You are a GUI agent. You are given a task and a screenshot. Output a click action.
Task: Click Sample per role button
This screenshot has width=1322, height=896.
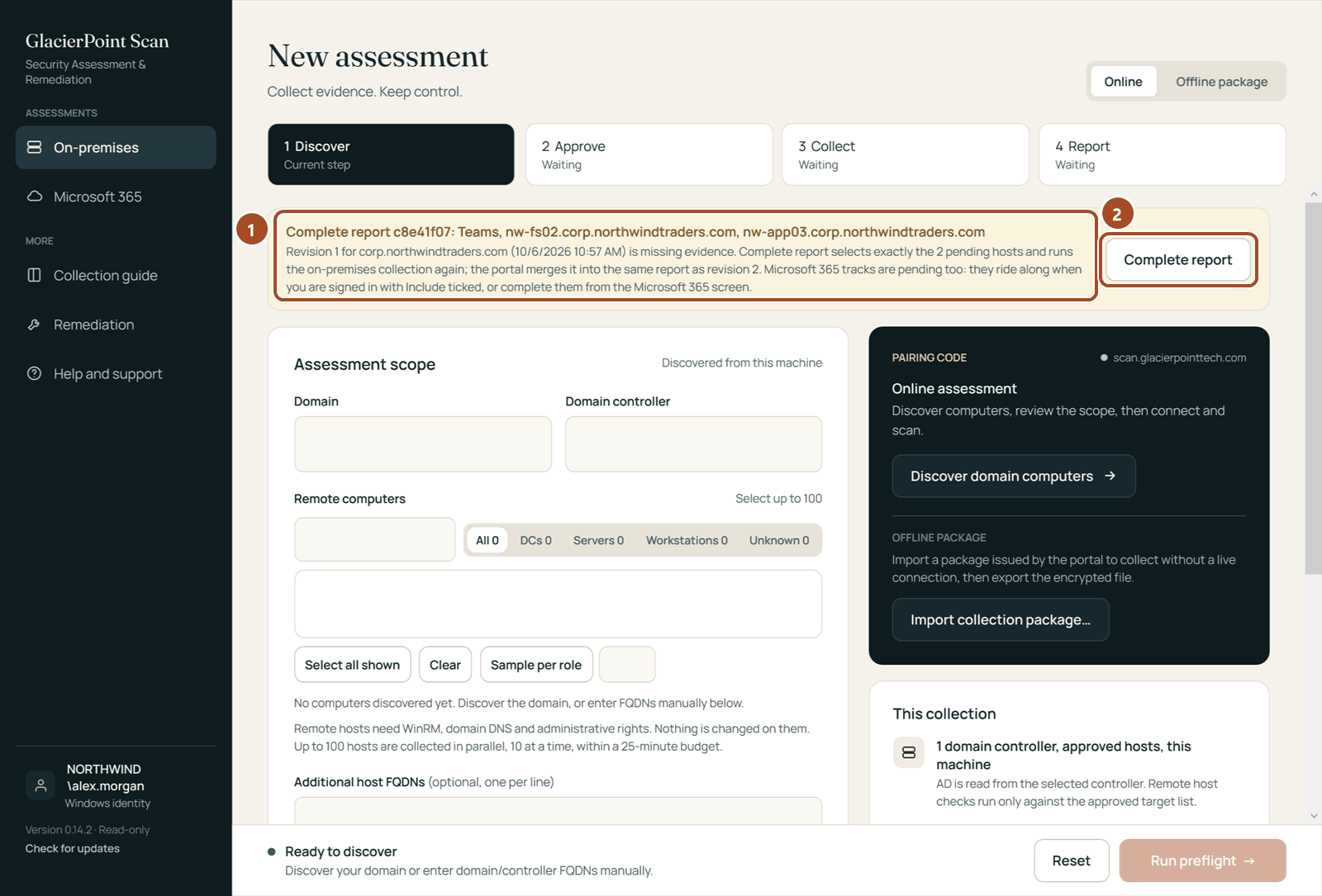536,665
